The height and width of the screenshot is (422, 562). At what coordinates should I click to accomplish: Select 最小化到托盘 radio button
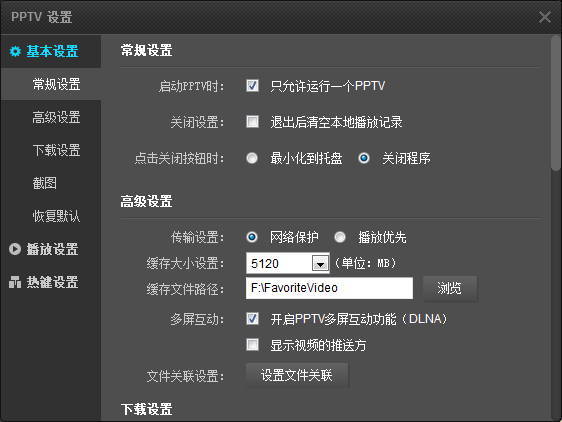click(252, 158)
